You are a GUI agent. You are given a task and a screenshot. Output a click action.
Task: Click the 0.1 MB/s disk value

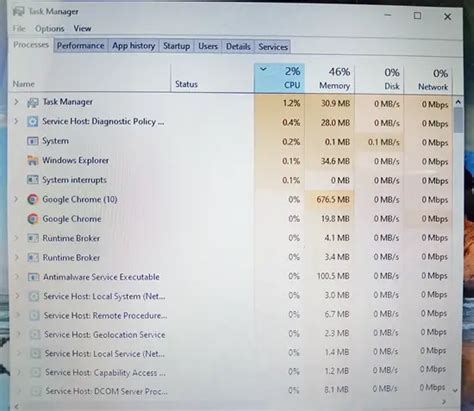coord(384,142)
